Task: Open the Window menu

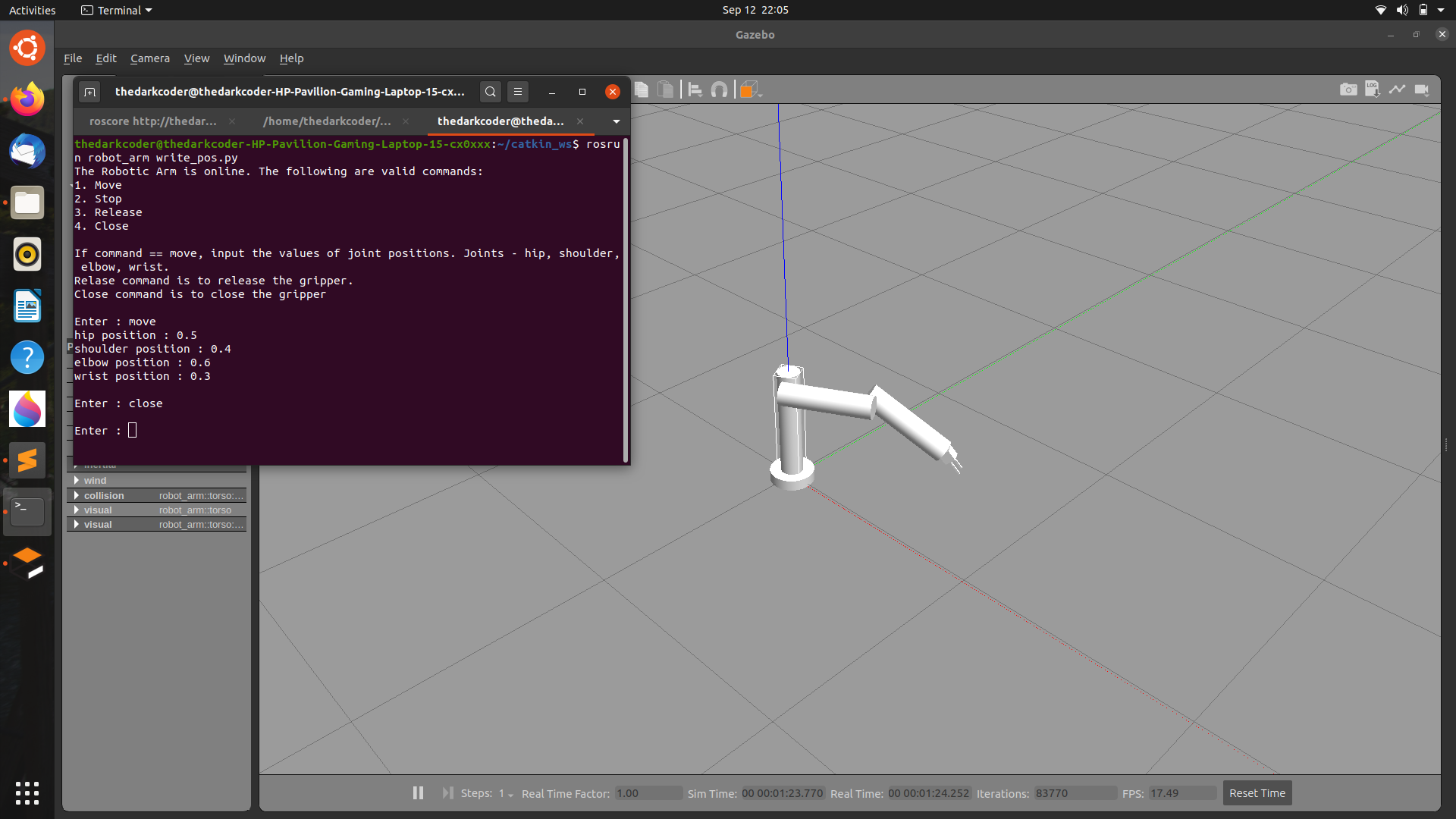Action: 244,58
